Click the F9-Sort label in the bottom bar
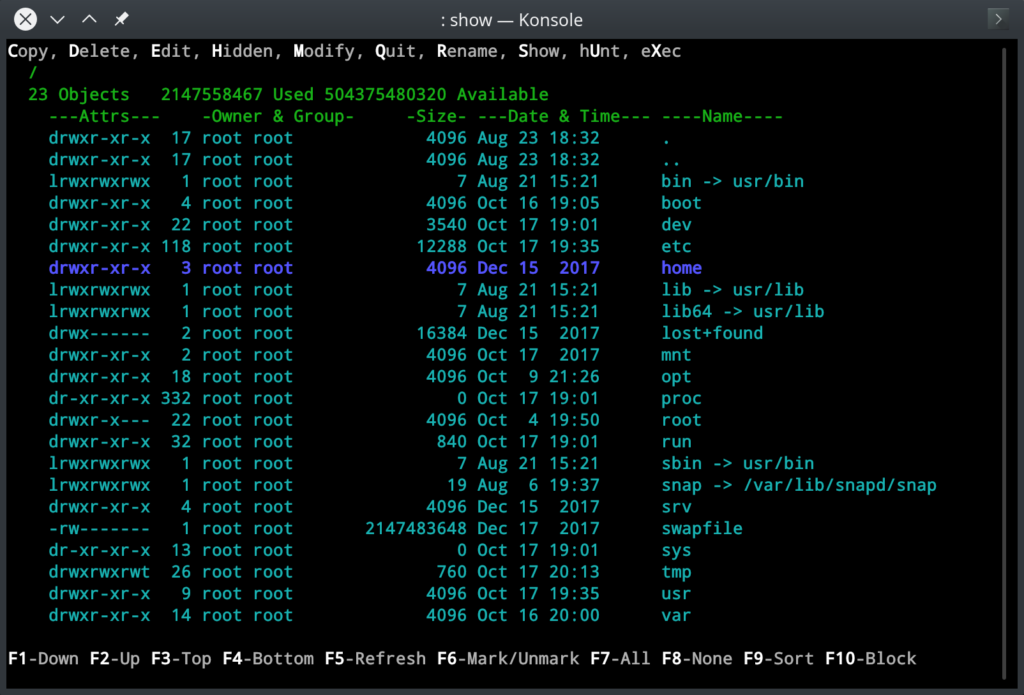The height and width of the screenshot is (695, 1024). point(779,659)
